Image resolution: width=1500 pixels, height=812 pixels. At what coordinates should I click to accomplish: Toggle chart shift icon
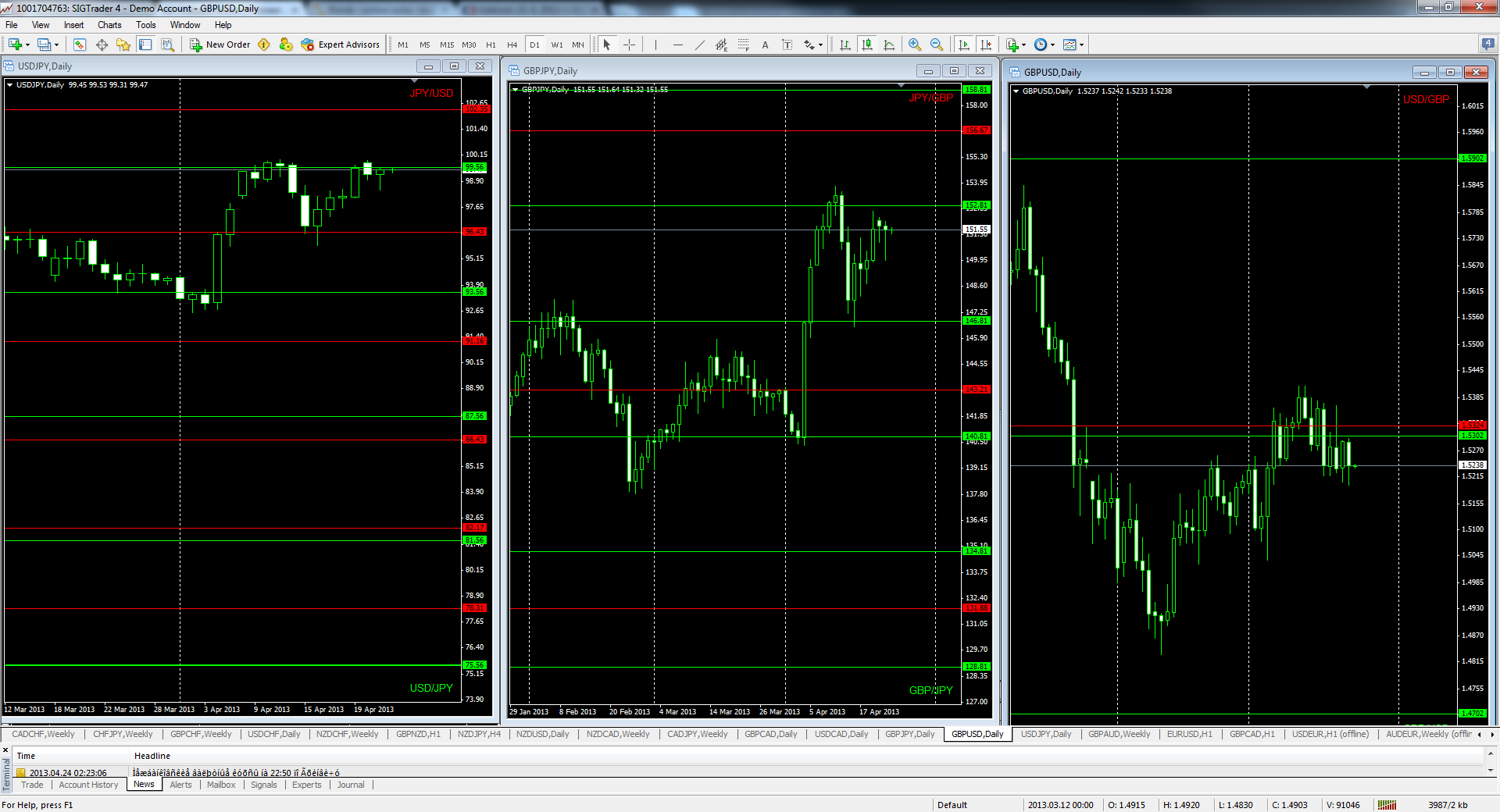point(986,45)
